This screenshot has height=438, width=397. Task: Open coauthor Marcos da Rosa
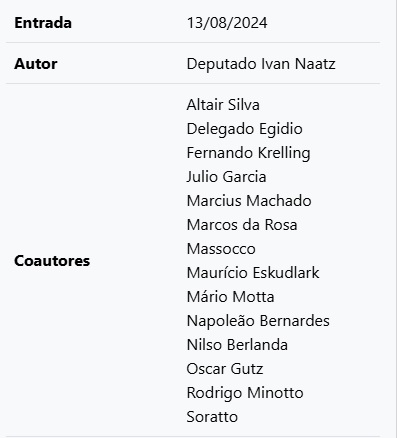point(242,225)
